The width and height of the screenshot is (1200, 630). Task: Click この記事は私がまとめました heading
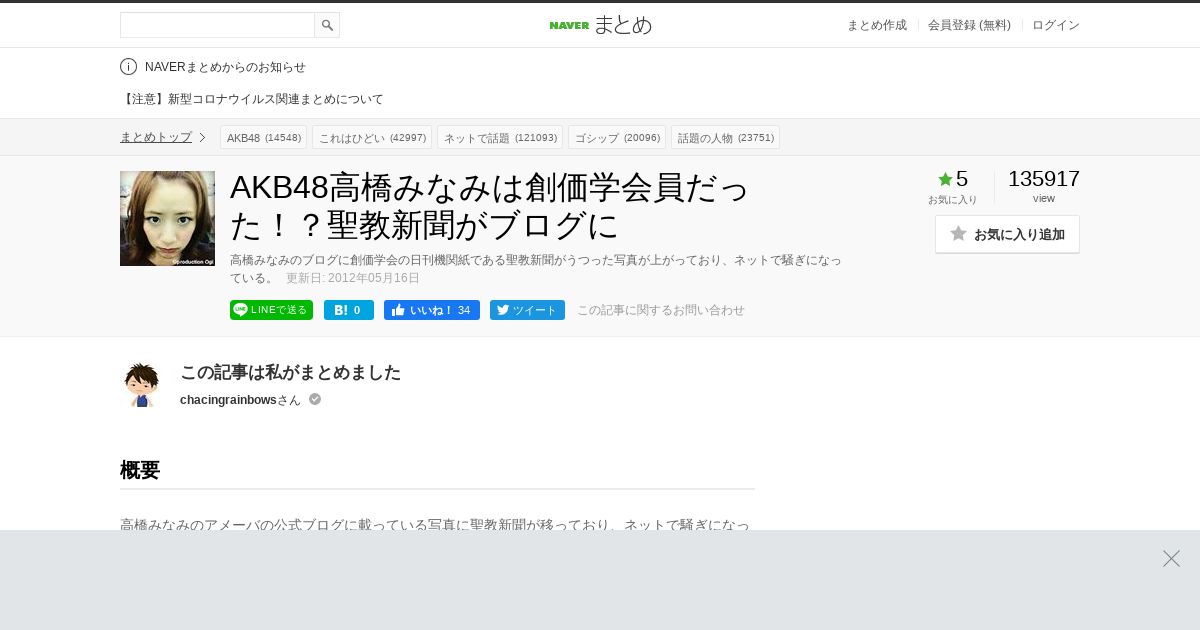click(x=290, y=372)
